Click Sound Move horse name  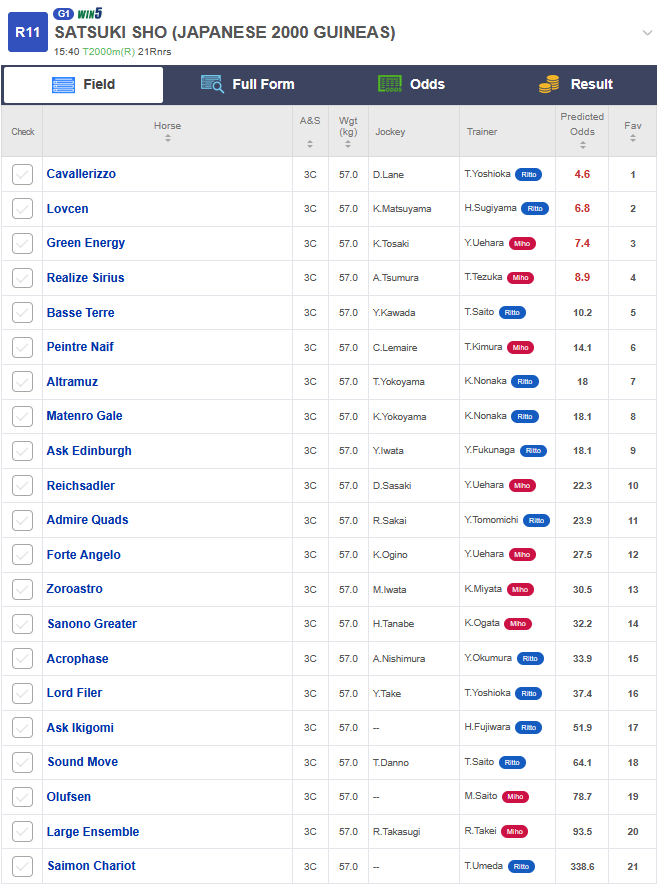(x=82, y=762)
